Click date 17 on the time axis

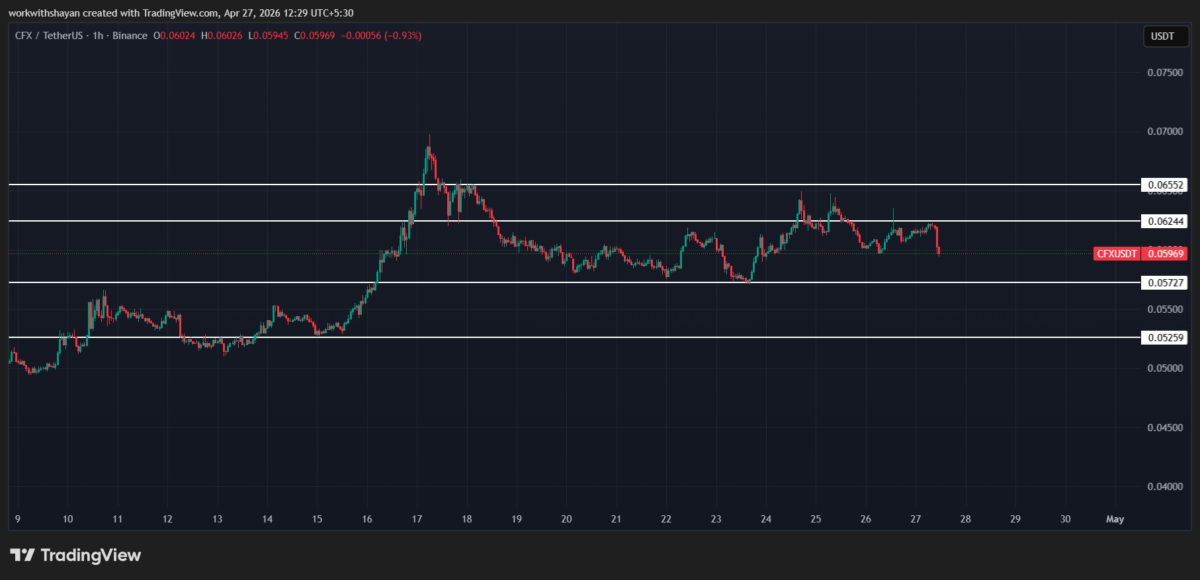[417, 519]
